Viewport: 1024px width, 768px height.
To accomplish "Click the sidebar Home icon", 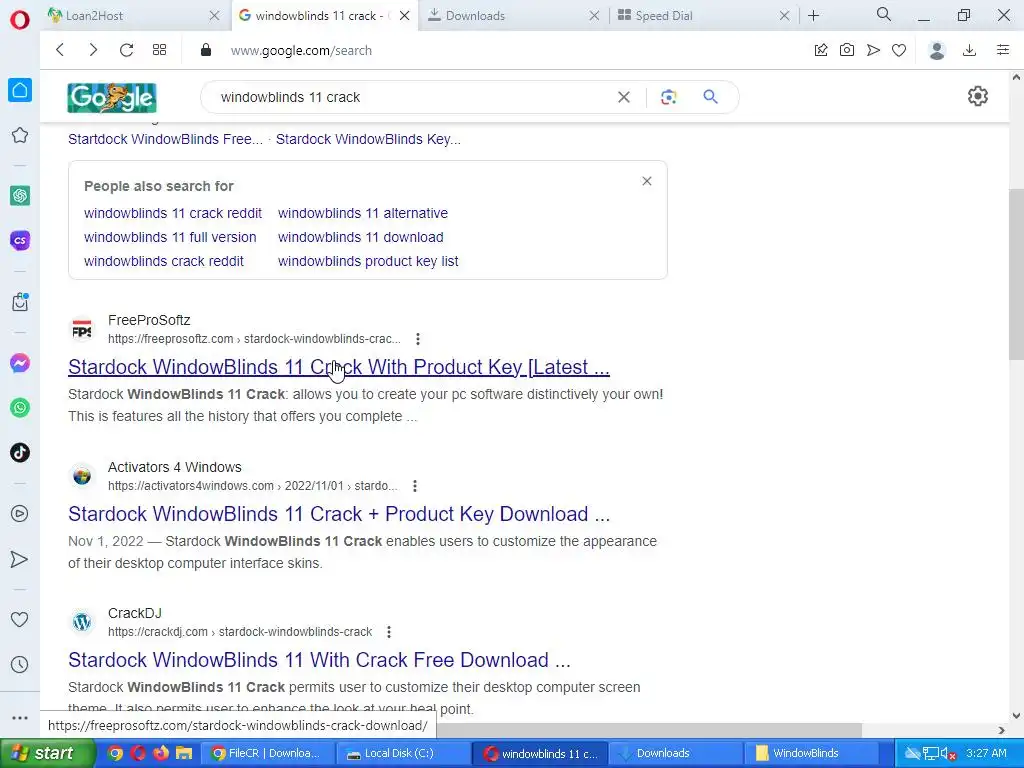I will 20,90.
